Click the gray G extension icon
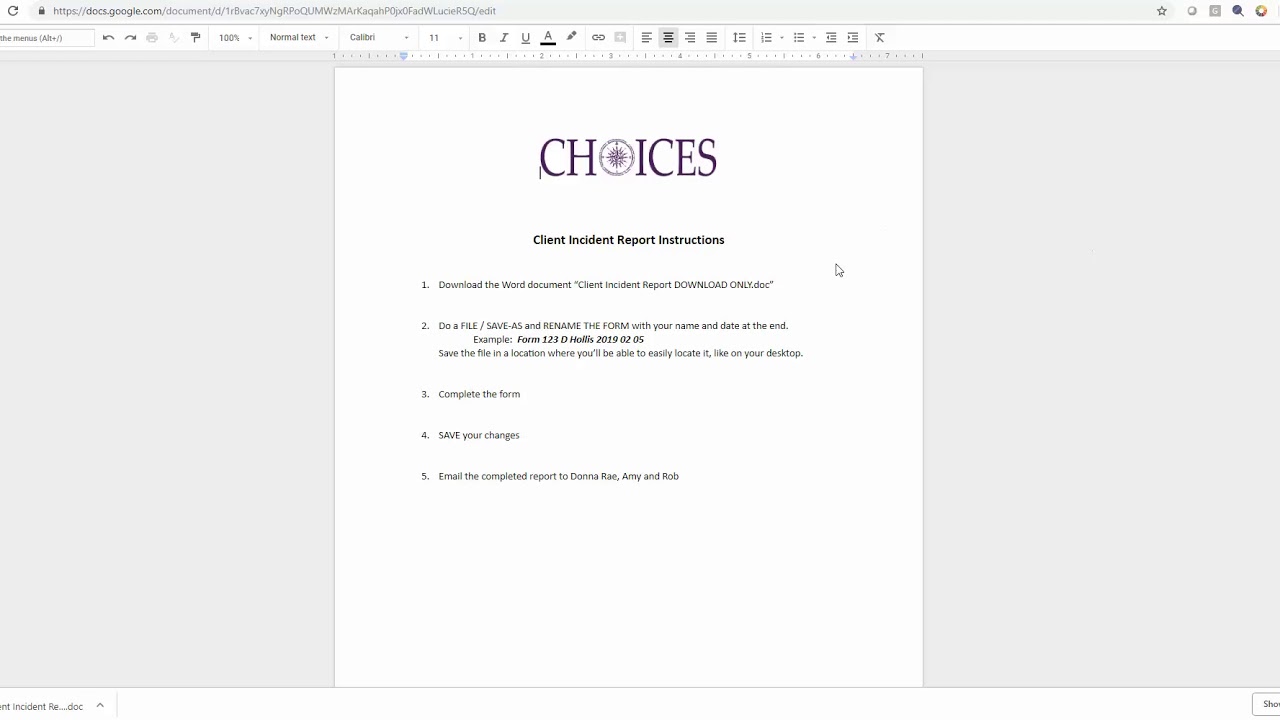Viewport: 1280px width, 720px height. pyautogui.click(x=1215, y=11)
